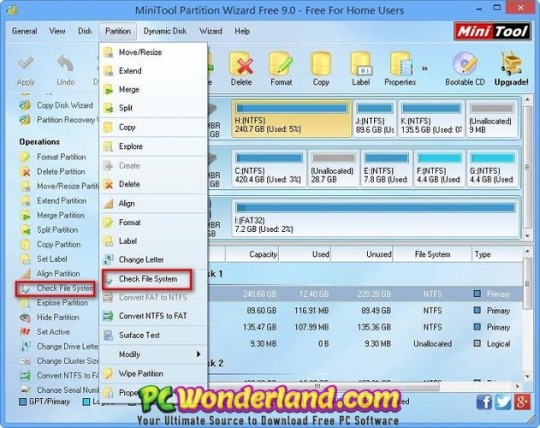Open the View menu
Image resolution: width=540 pixels, height=428 pixels.
(57, 31)
